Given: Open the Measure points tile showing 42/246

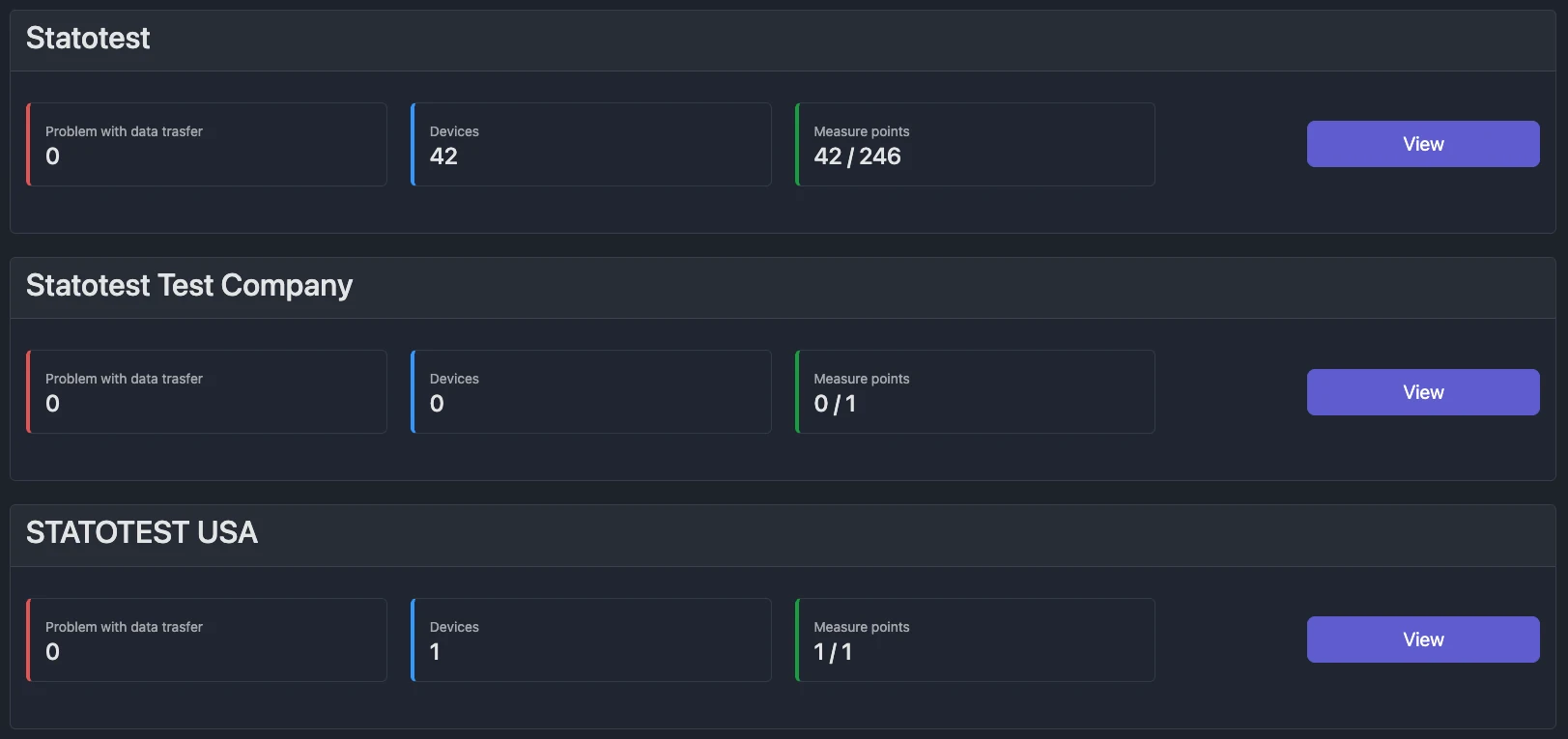Looking at the screenshot, I should (974, 144).
